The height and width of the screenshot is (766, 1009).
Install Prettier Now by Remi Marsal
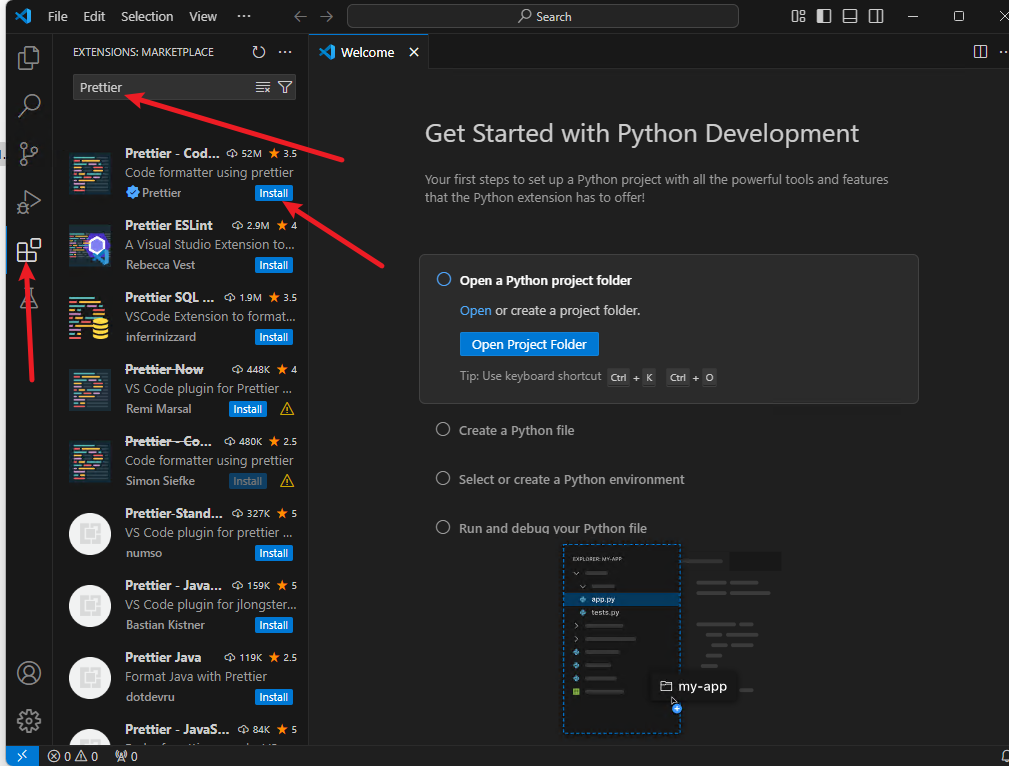(x=248, y=409)
